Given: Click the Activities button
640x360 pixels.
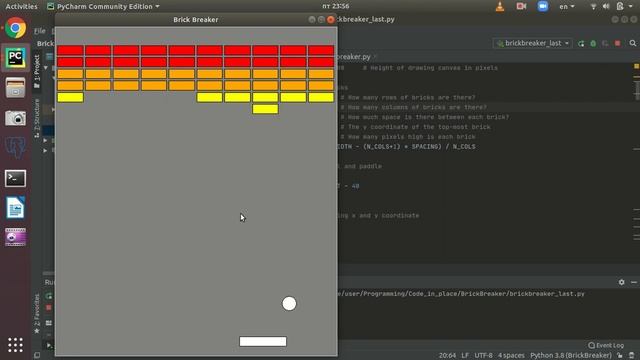Looking at the screenshot, I should [x=21, y=7].
